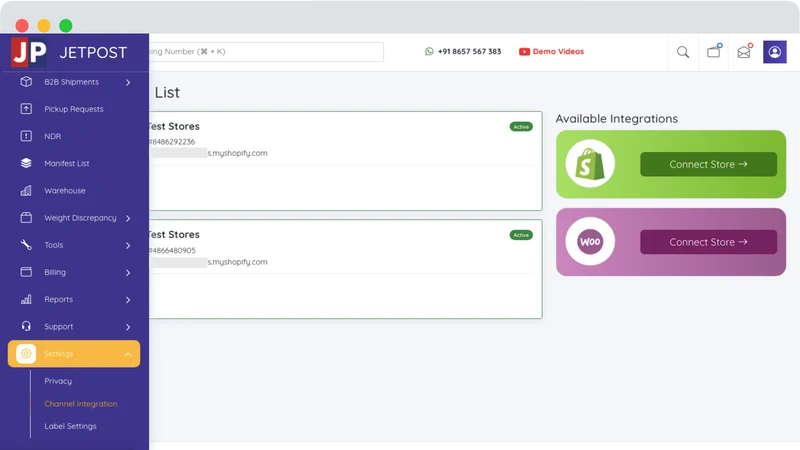Click the Reports bar chart icon

26,299
